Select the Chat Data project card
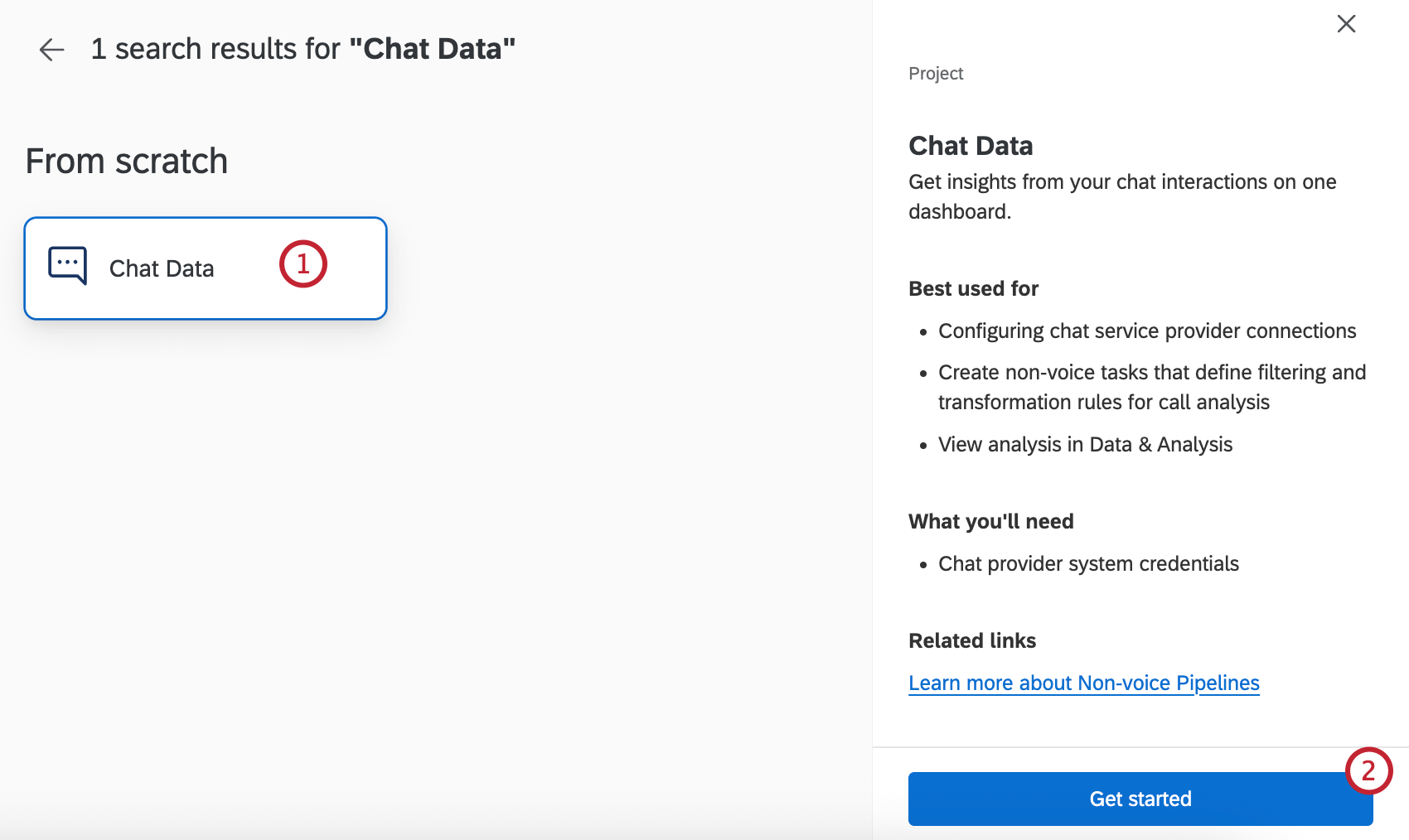The height and width of the screenshot is (840, 1409). (205, 268)
